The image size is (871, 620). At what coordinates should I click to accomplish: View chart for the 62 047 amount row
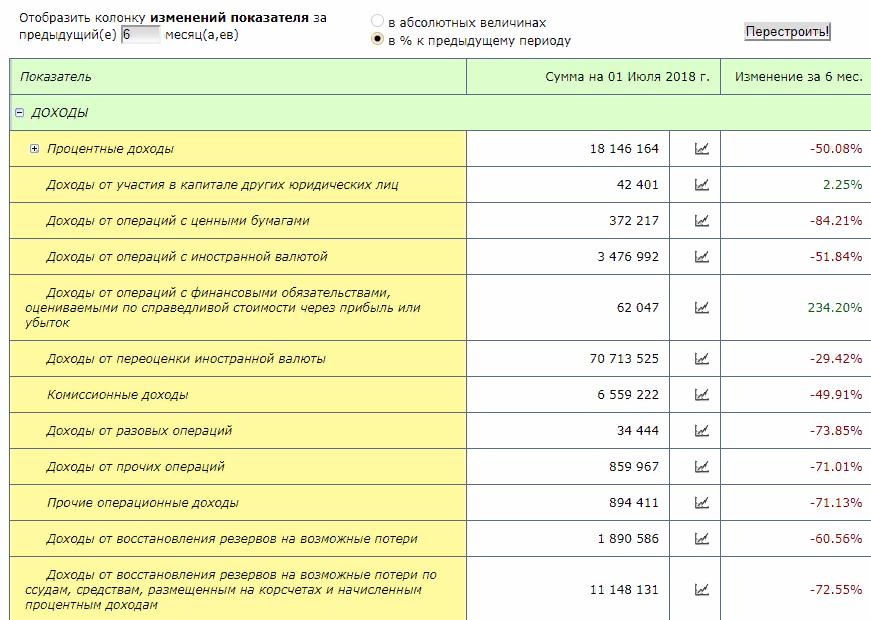tap(702, 308)
